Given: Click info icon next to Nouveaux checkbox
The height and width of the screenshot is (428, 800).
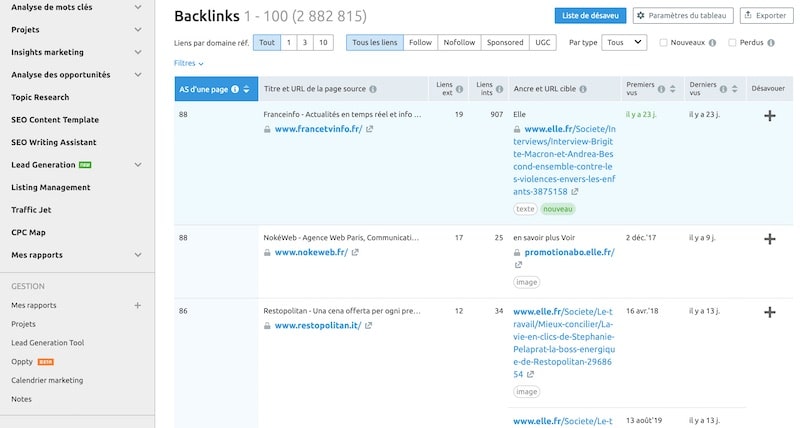Looking at the screenshot, I should pos(712,43).
